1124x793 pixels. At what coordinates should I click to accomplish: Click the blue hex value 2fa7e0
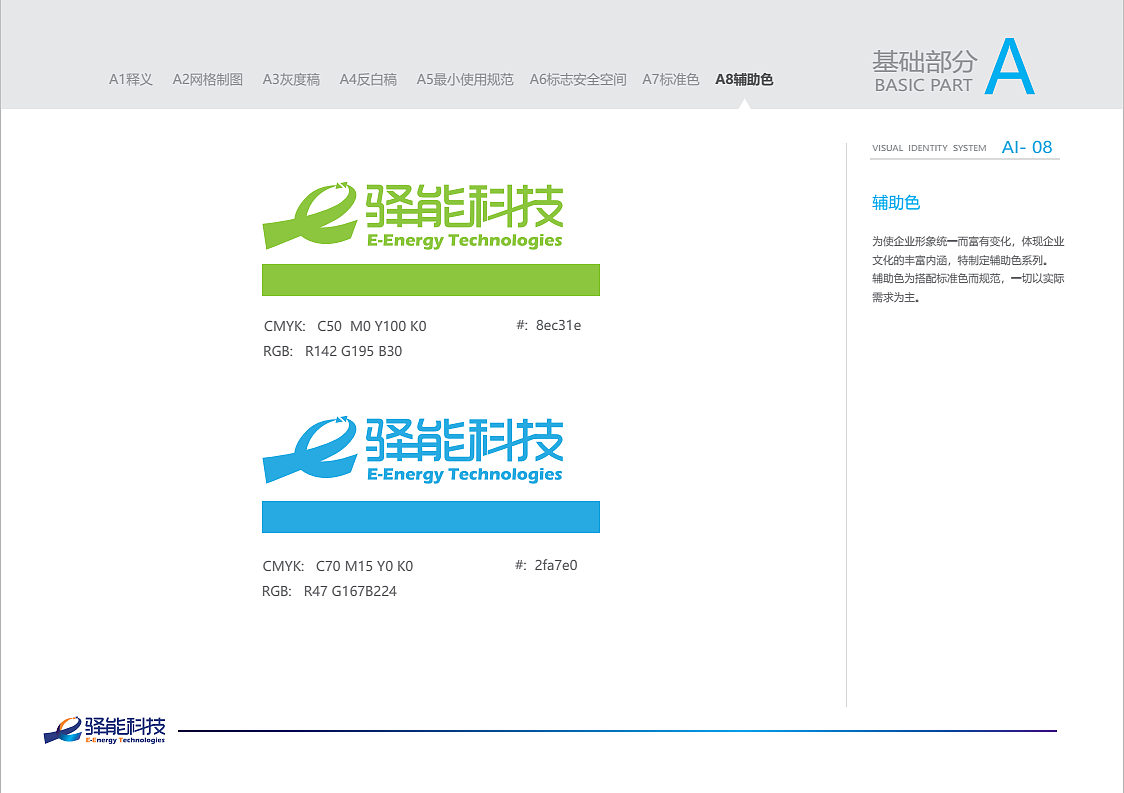(x=556, y=565)
